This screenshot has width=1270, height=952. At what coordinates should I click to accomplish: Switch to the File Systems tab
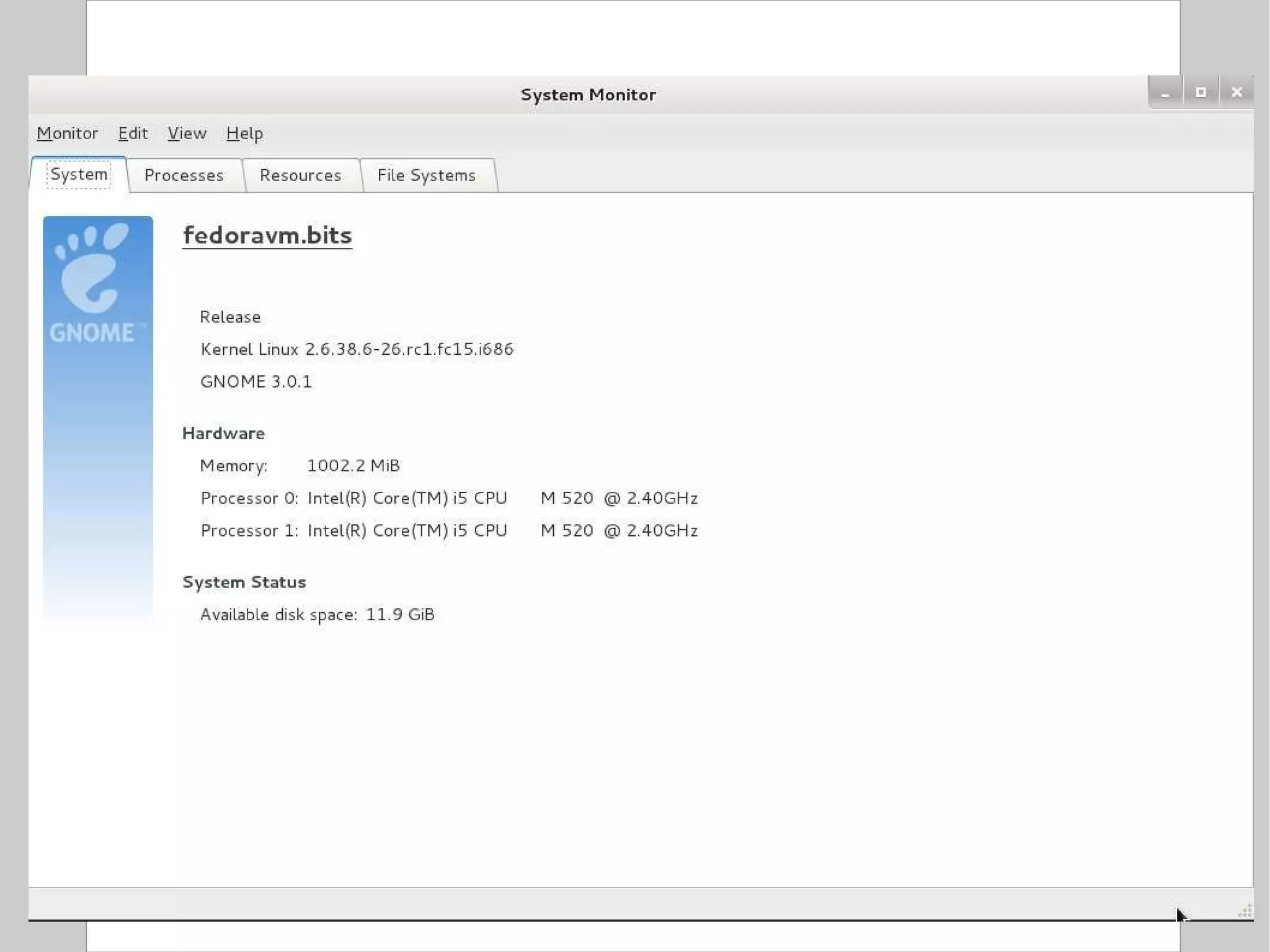pos(426,176)
